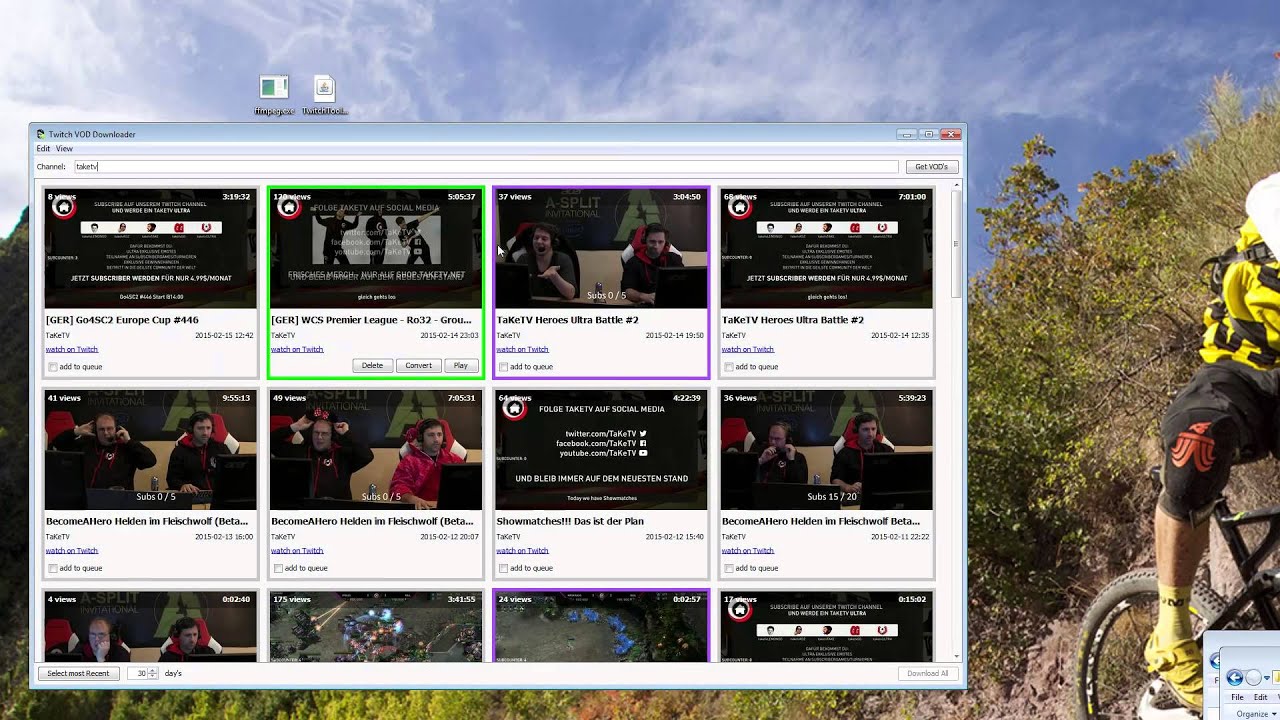Select the 24 views thumbnail, 0:02:57

click(x=601, y=626)
